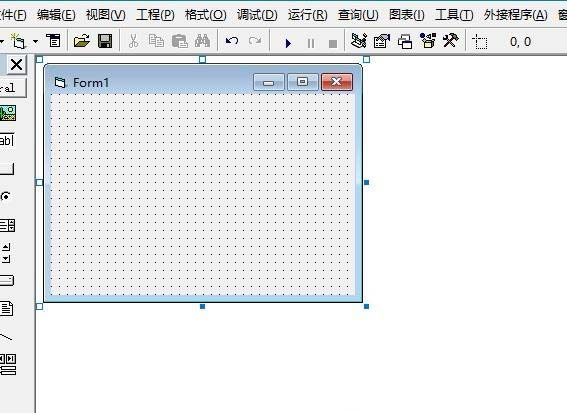567x413 pixels.
Task: Click the 0, 0 coordinates readout
Action: (520, 42)
